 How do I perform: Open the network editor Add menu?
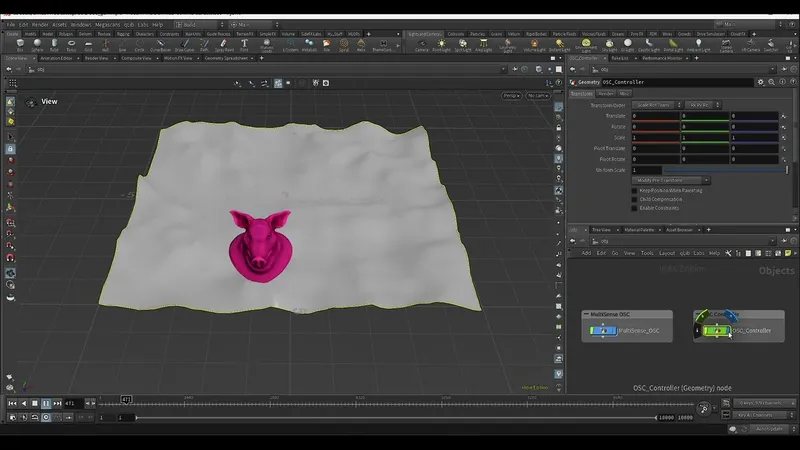point(586,253)
